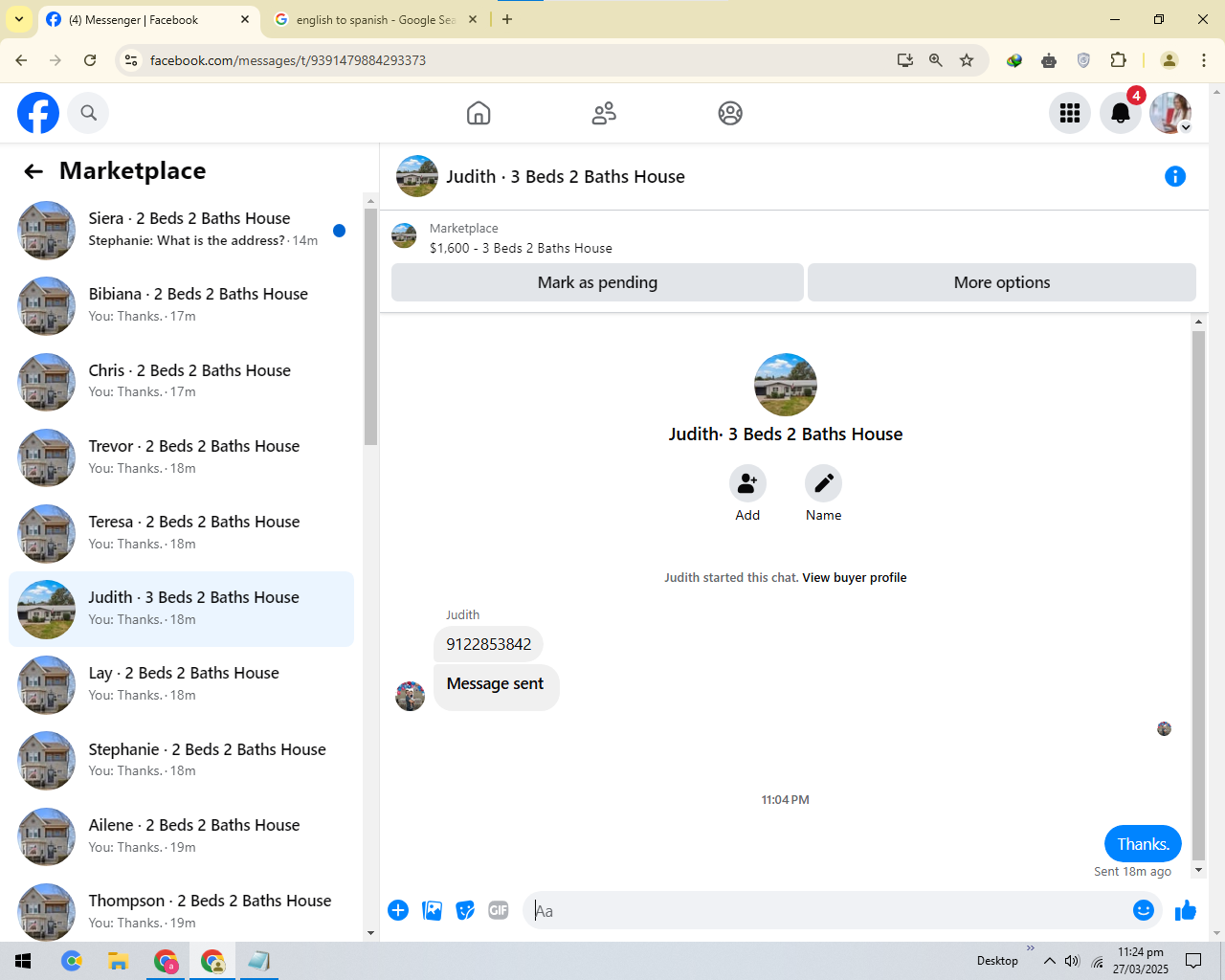
Task: View site information icon
Action: tap(132, 60)
